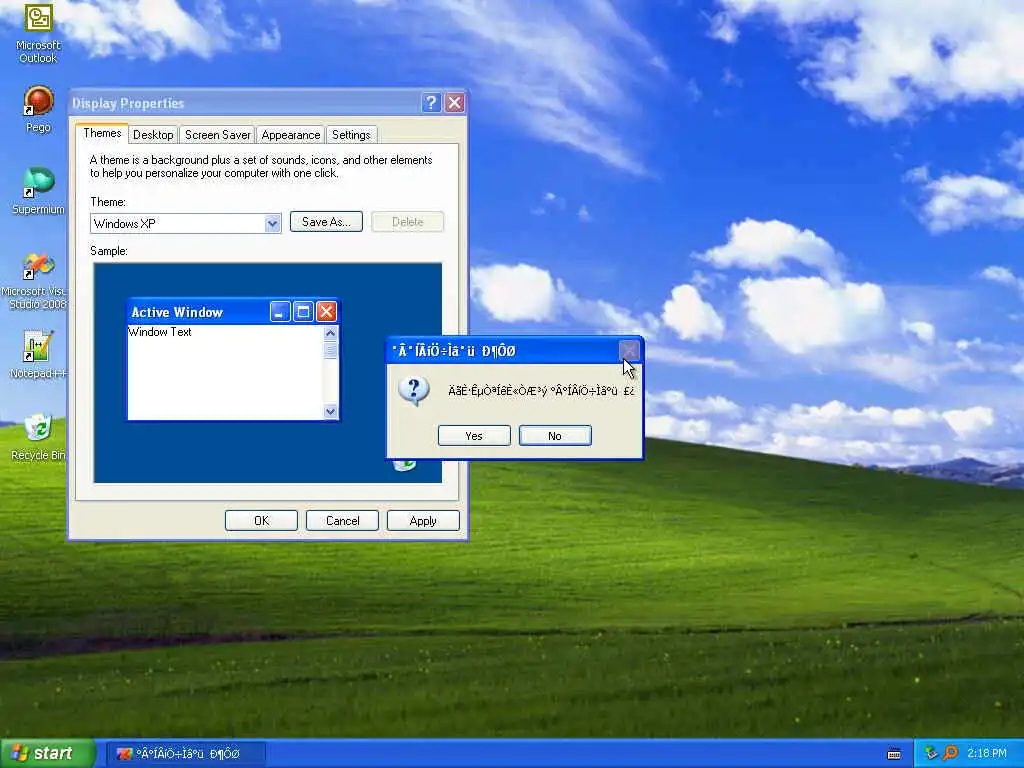
Task: Click the greyed Delete theme button
Action: pos(408,221)
